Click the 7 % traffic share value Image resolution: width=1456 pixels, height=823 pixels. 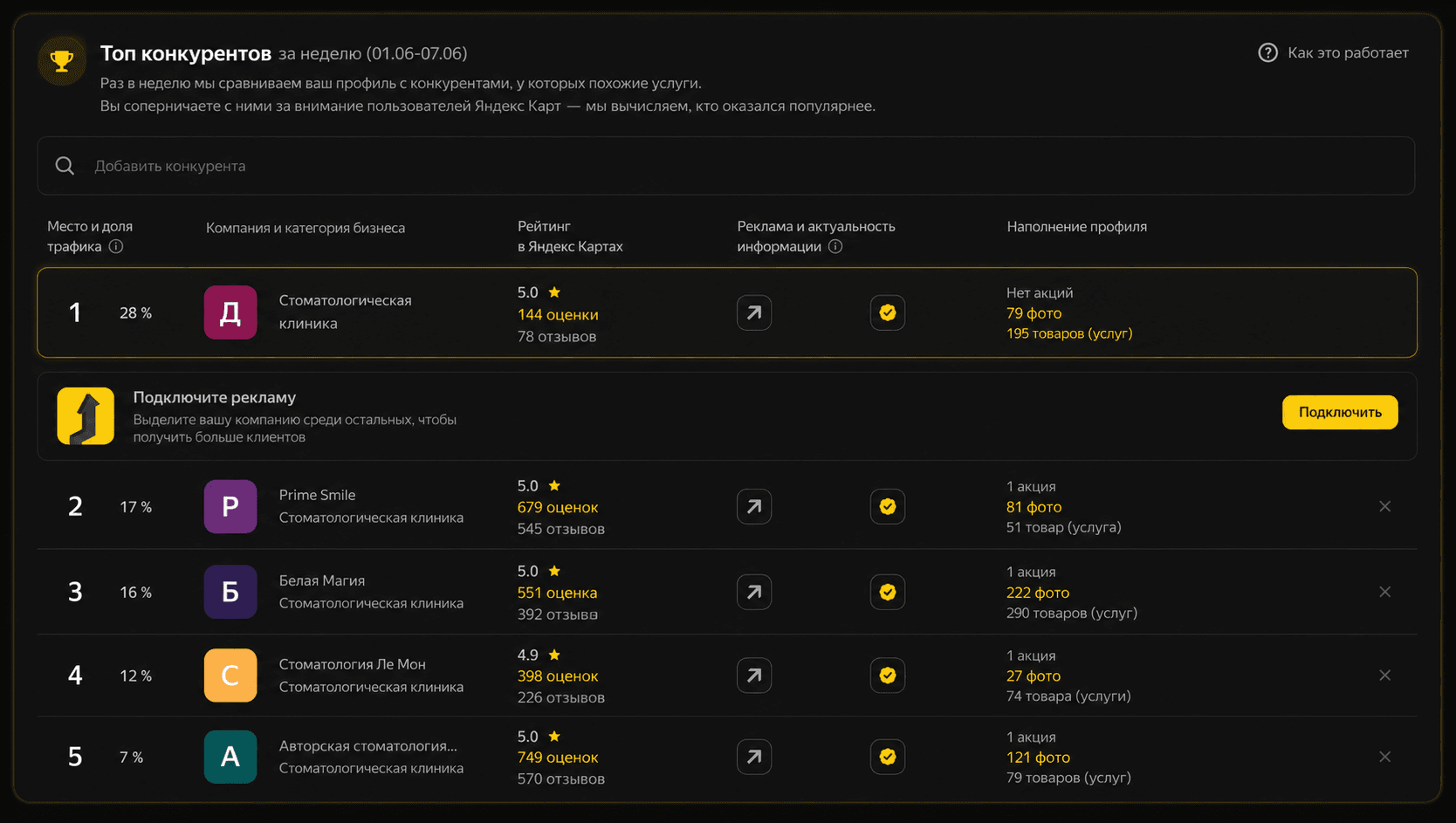pyautogui.click(x=131, y=758)
